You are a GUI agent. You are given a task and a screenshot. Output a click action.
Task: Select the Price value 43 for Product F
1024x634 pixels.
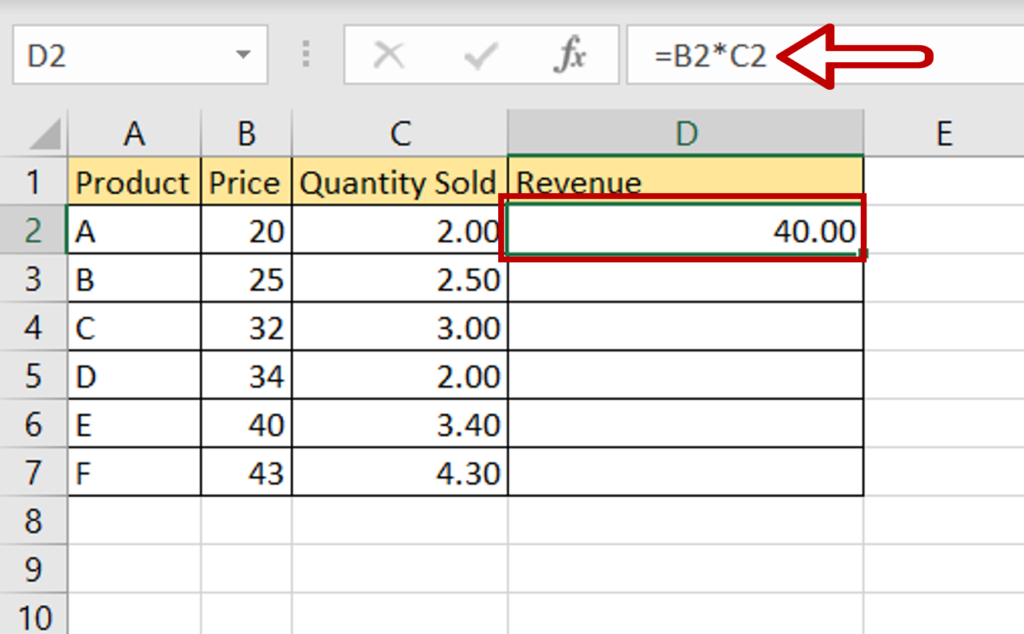pyautogui.click(x=246, y=472)
